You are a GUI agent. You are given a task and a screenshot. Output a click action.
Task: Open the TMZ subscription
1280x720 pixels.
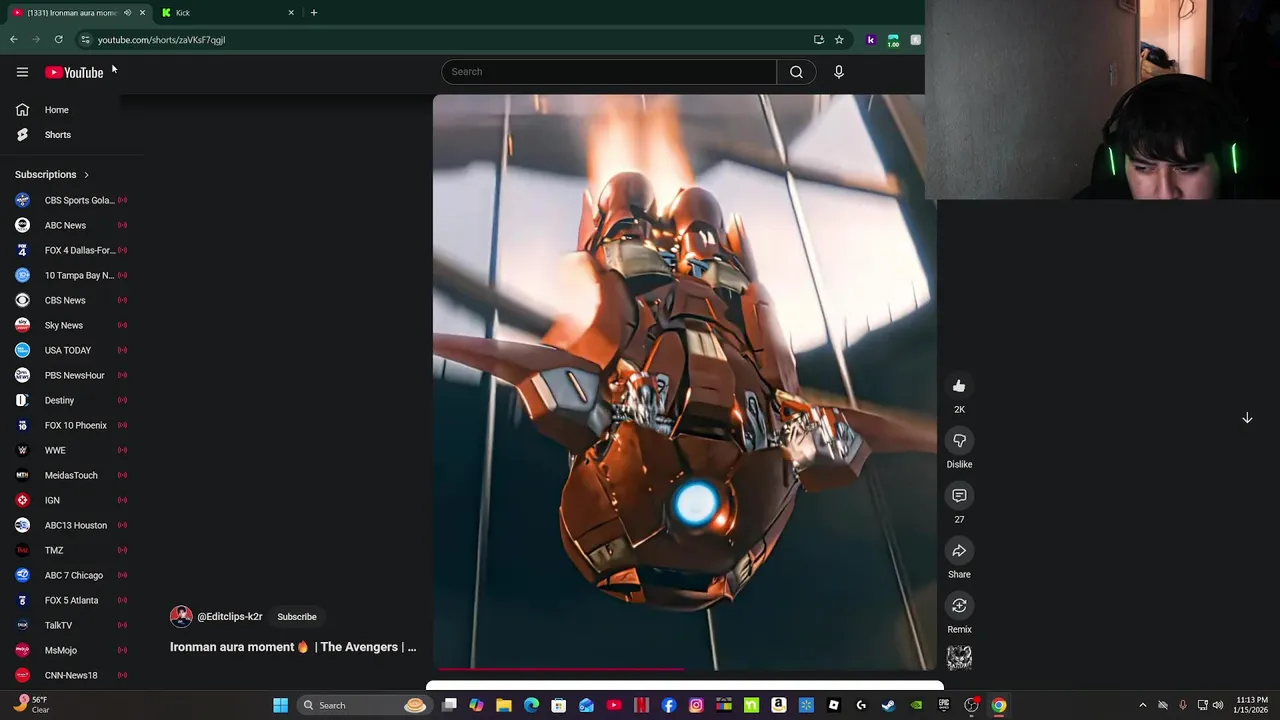[72, 550]
